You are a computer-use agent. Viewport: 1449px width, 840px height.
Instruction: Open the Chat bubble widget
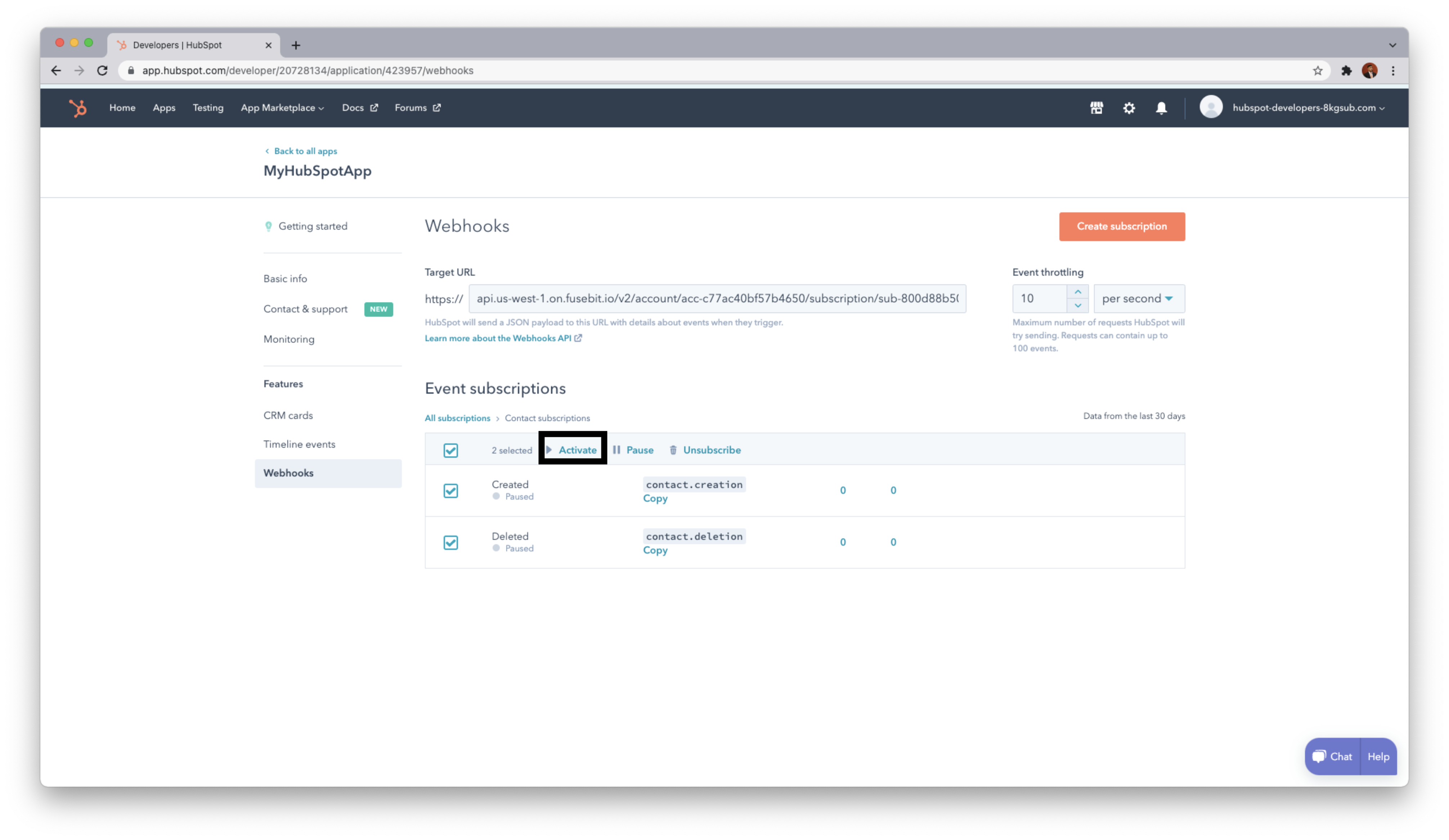1332,757
